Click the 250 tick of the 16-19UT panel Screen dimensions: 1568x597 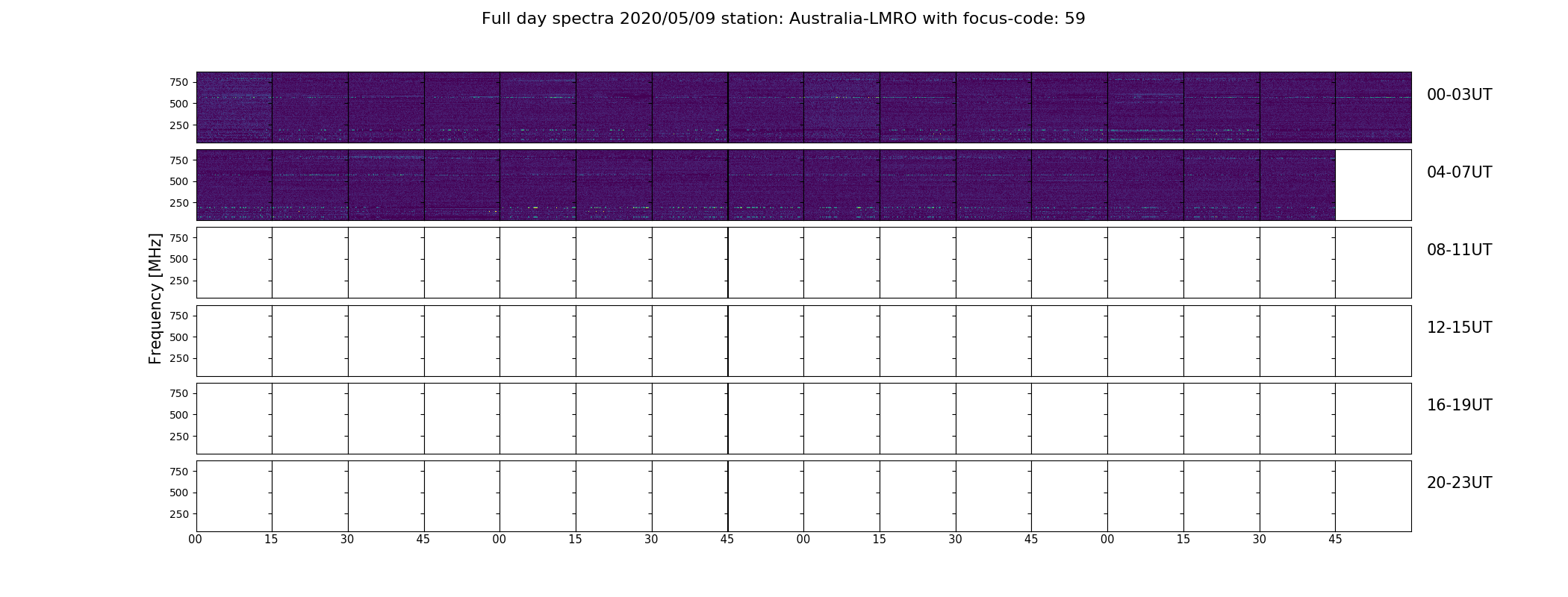click(179, 437)
